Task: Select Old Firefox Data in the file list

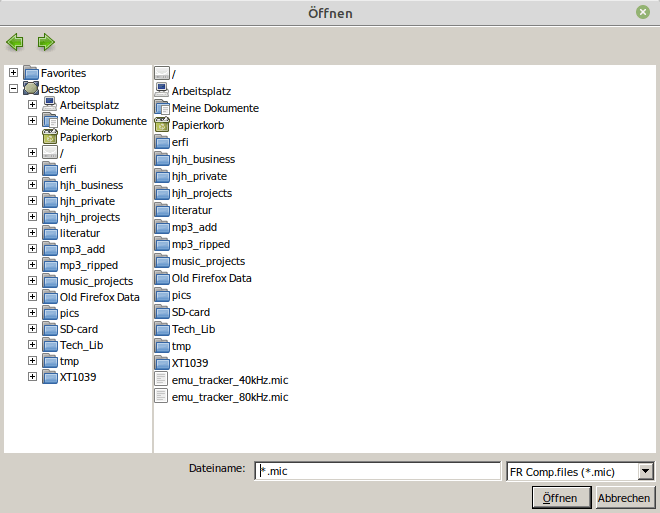Action: click(x=211, y=278)
